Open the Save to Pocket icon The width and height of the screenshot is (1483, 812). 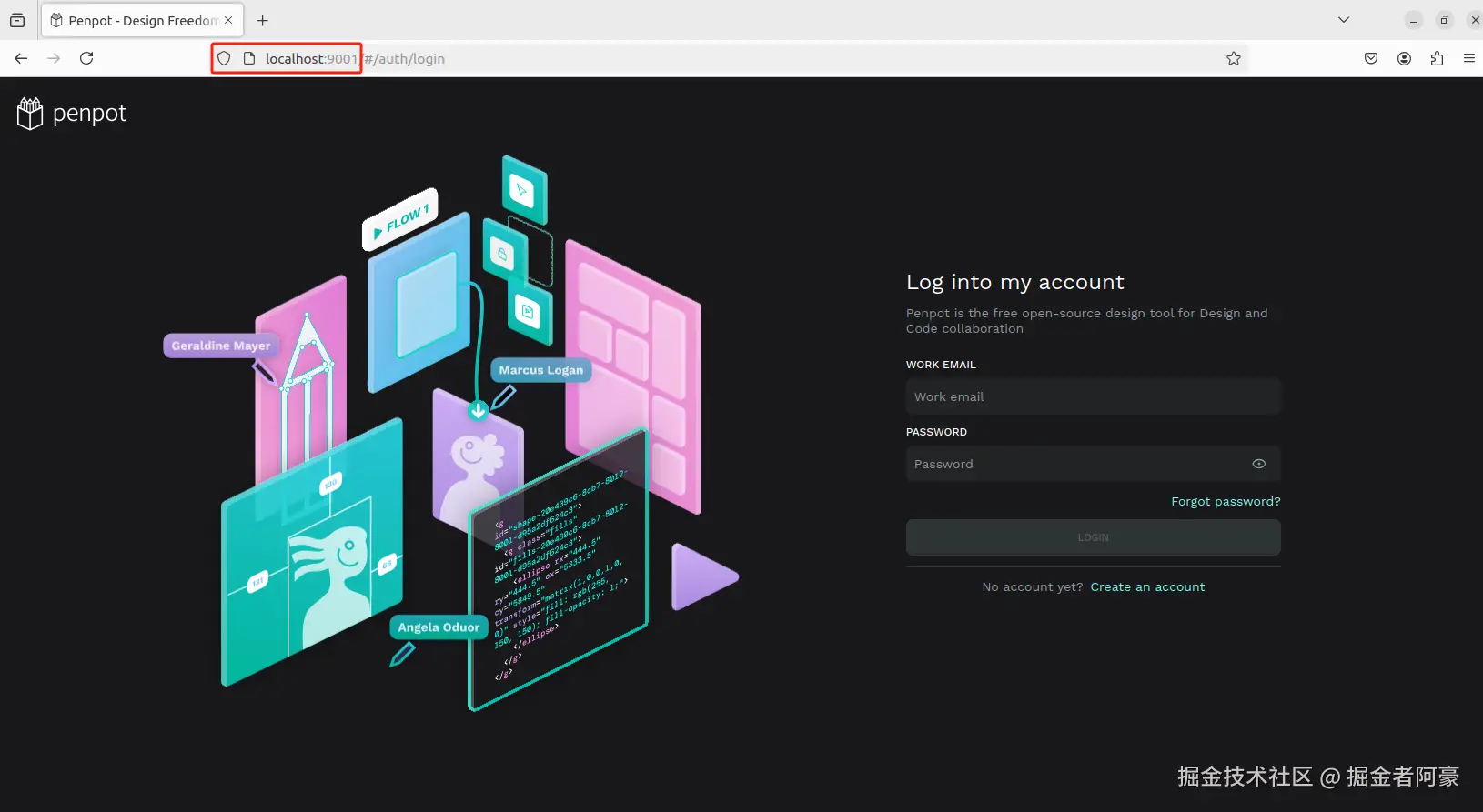tap(1371, 58)
